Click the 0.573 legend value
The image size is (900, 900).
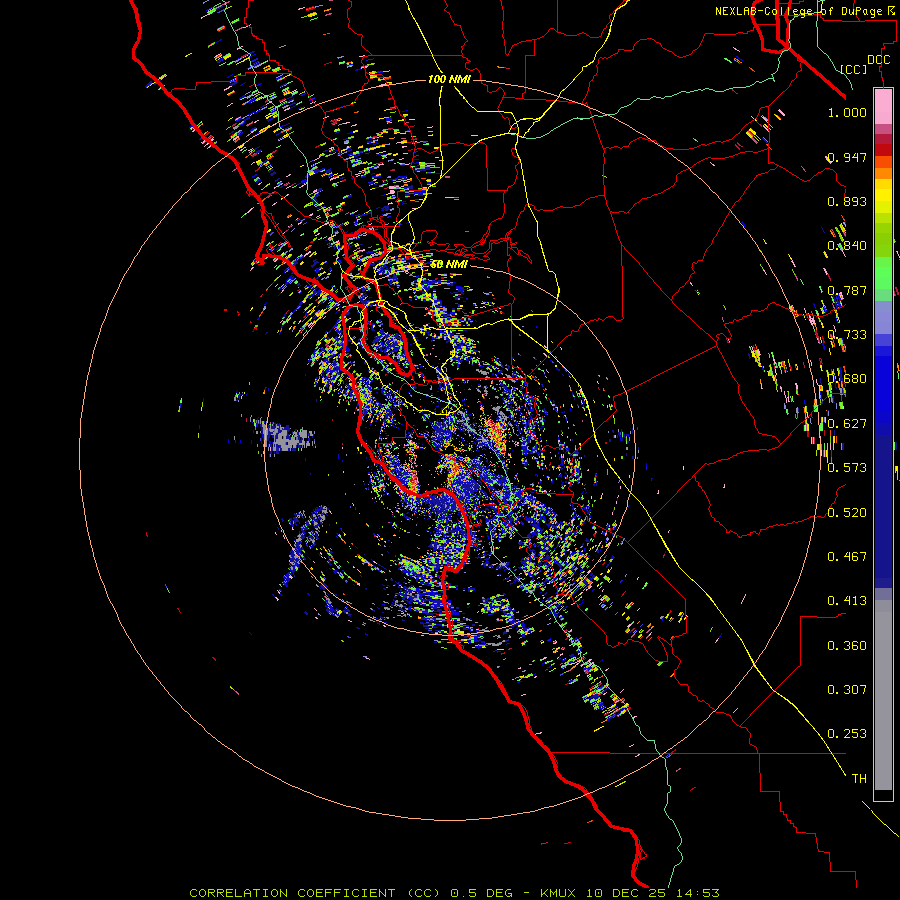click(x=847, y=468)
